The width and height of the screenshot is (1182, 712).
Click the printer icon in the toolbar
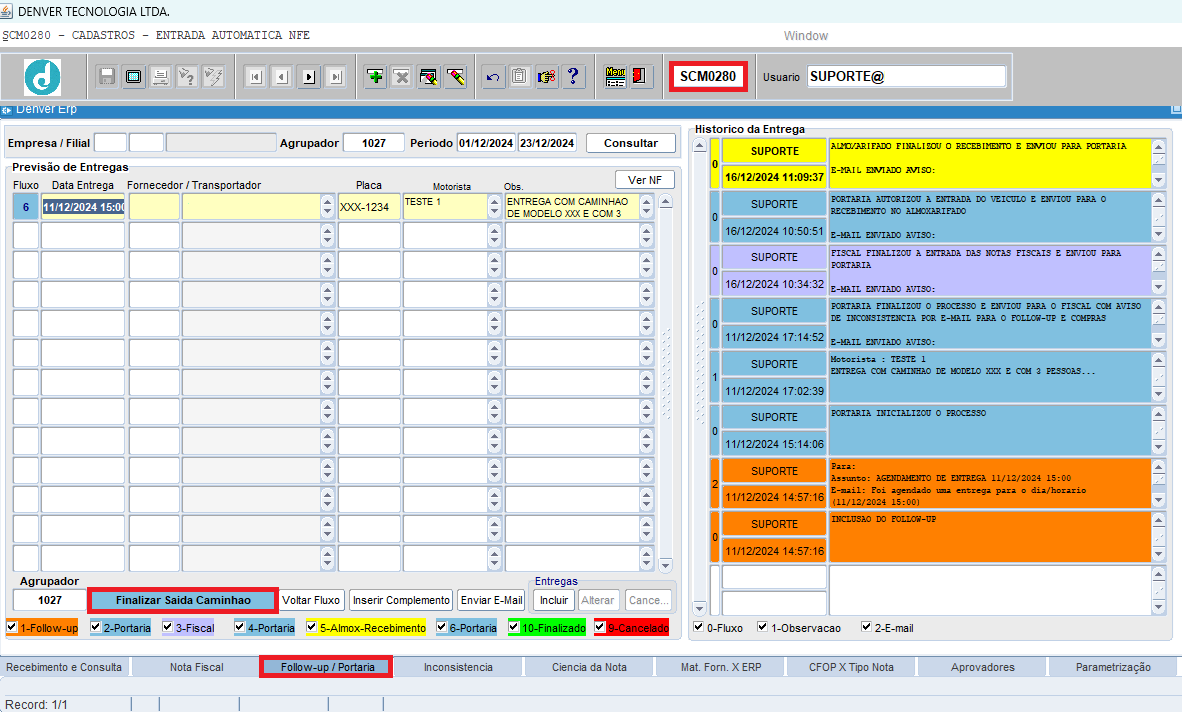coord(161,77)
